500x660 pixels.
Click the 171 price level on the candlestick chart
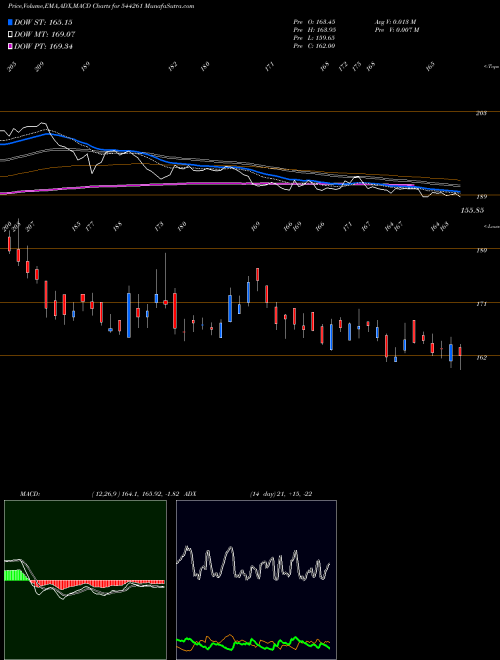pos(481,304)
